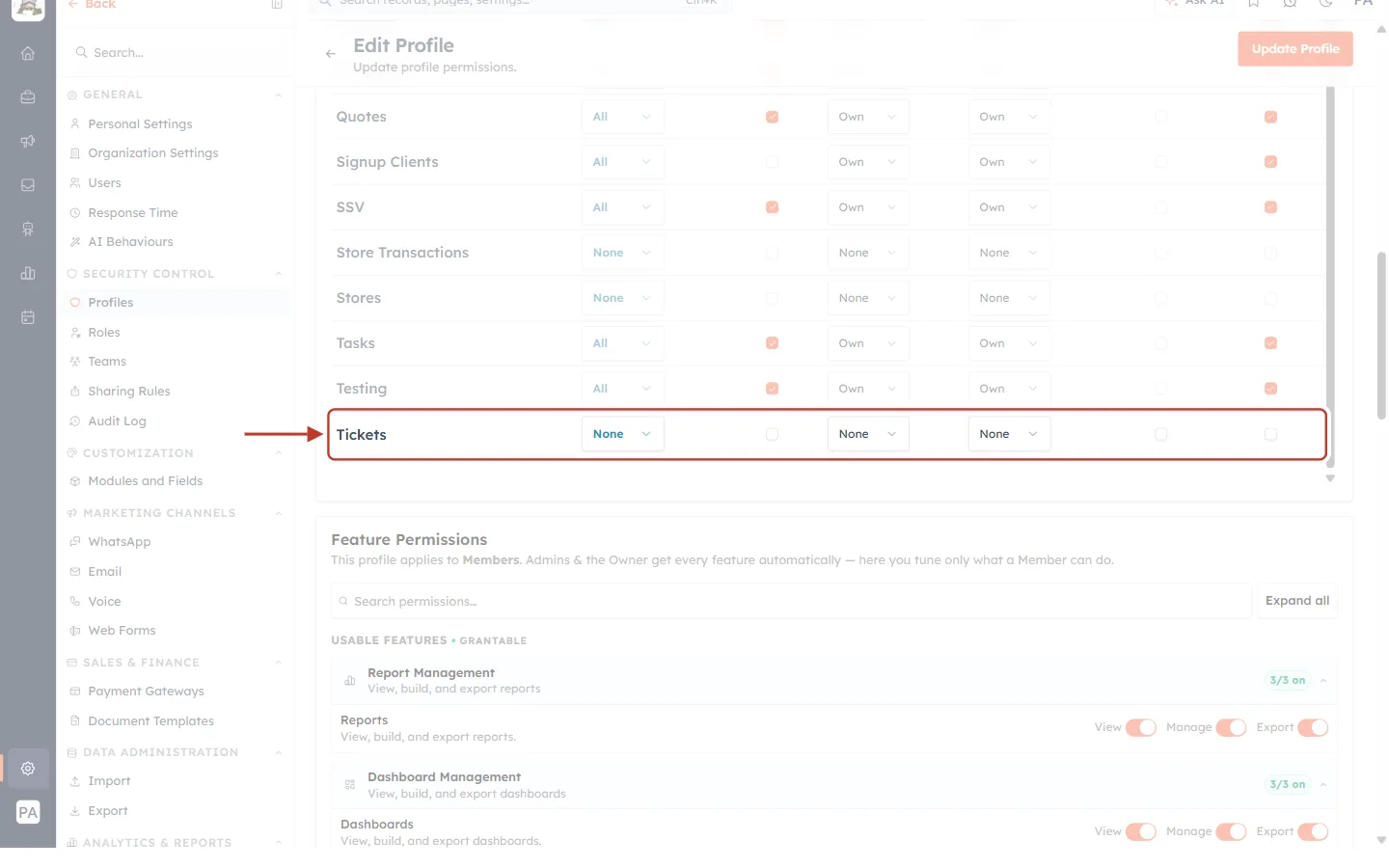
Task: Collapse the Report Management group chevron
Action: pos(1323,681)
